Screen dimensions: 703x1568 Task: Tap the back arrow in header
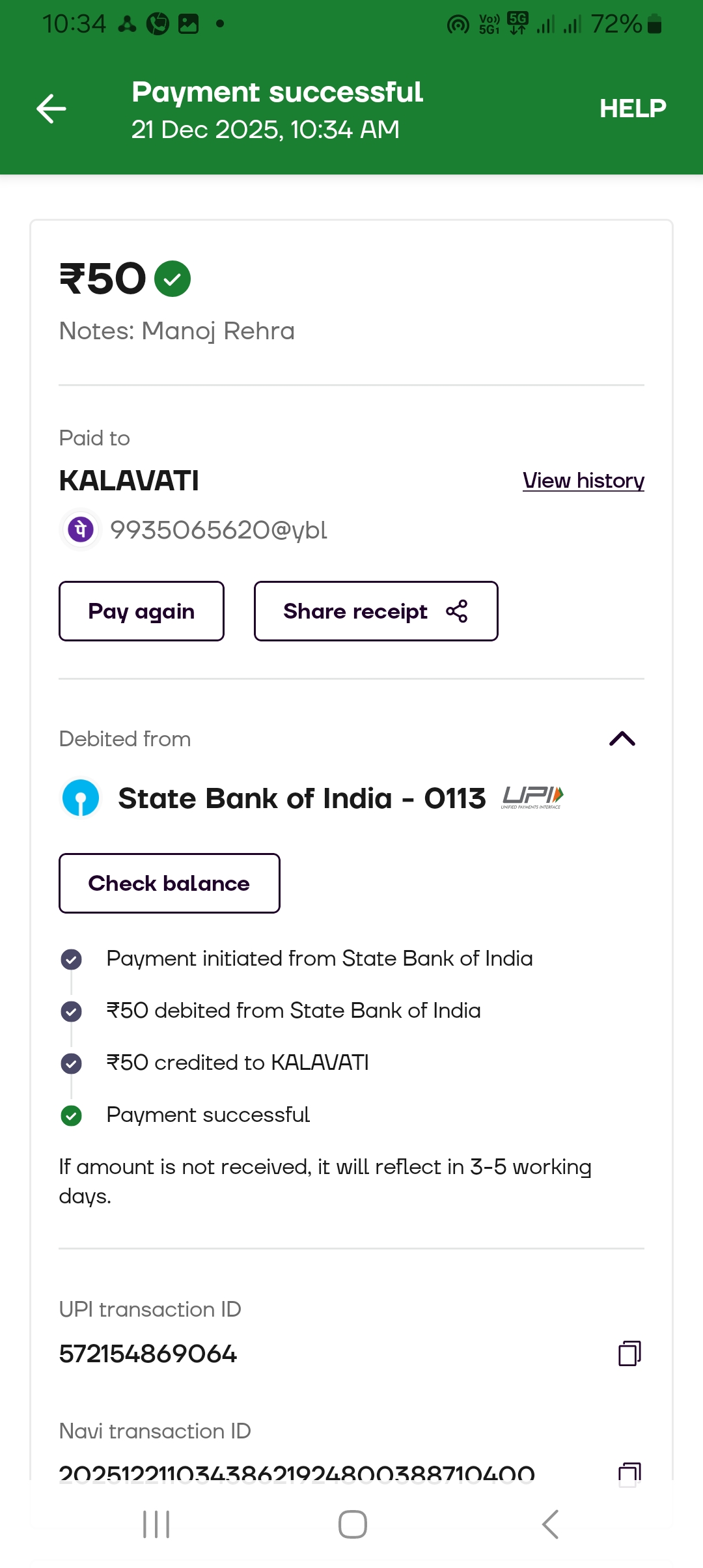click(51, 109)
